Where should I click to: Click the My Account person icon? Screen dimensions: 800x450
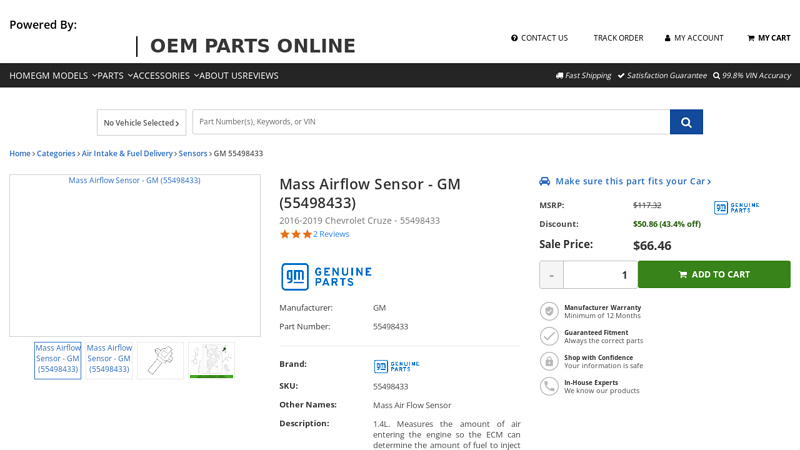tap(667, 38)
